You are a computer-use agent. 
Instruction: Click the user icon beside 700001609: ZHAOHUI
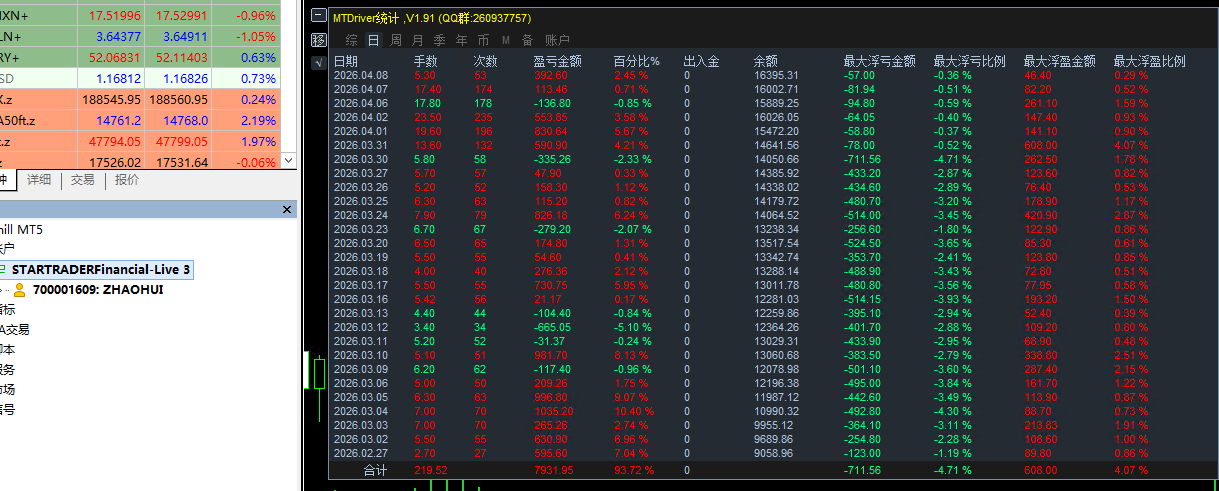tap(19, 290)
